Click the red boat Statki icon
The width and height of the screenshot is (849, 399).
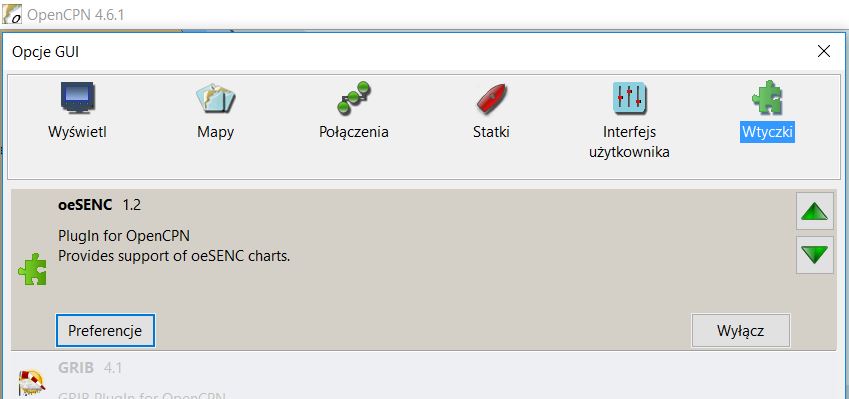(491, 99)
